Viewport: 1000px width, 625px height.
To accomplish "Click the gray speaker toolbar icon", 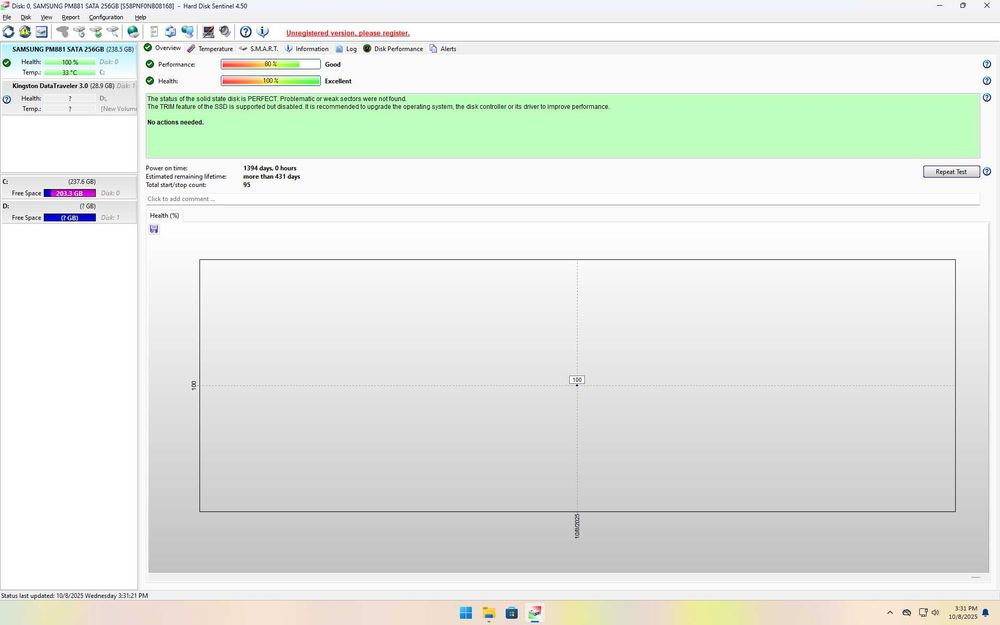I will pos(224,31).
